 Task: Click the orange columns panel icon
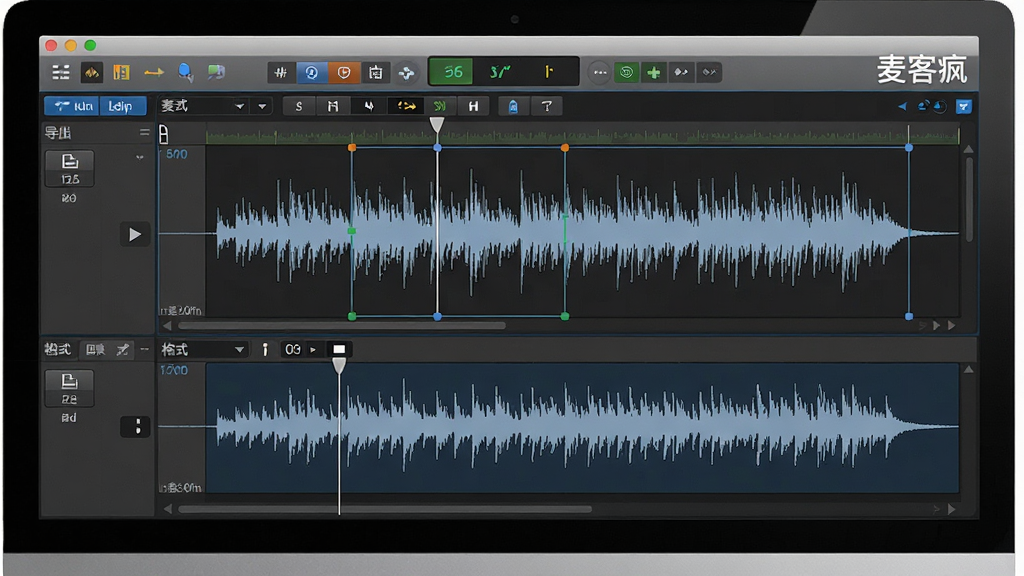(121, 72)
